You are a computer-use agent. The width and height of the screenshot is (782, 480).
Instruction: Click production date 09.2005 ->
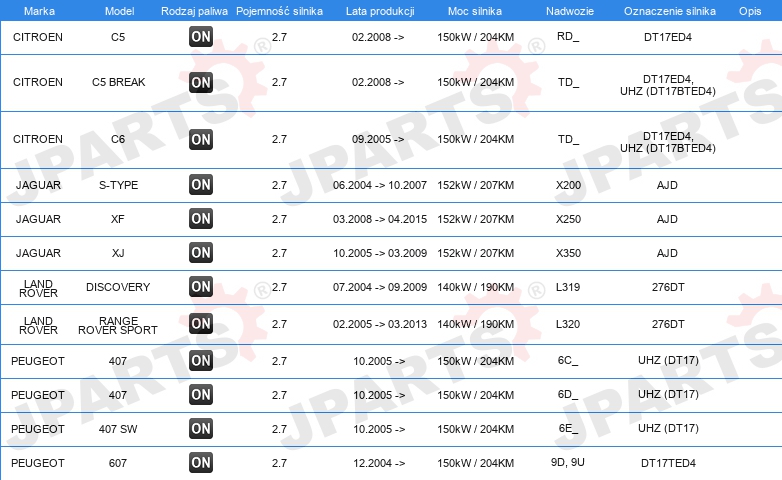(378, 139)
